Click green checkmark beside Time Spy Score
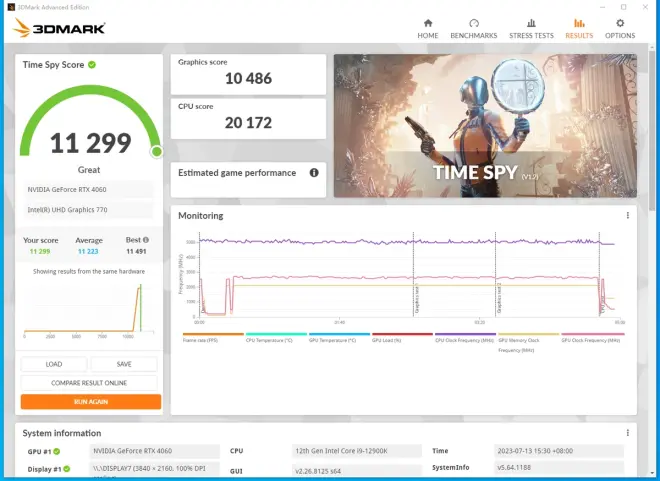This screenshot has height=481, width=660. point(92,65)
